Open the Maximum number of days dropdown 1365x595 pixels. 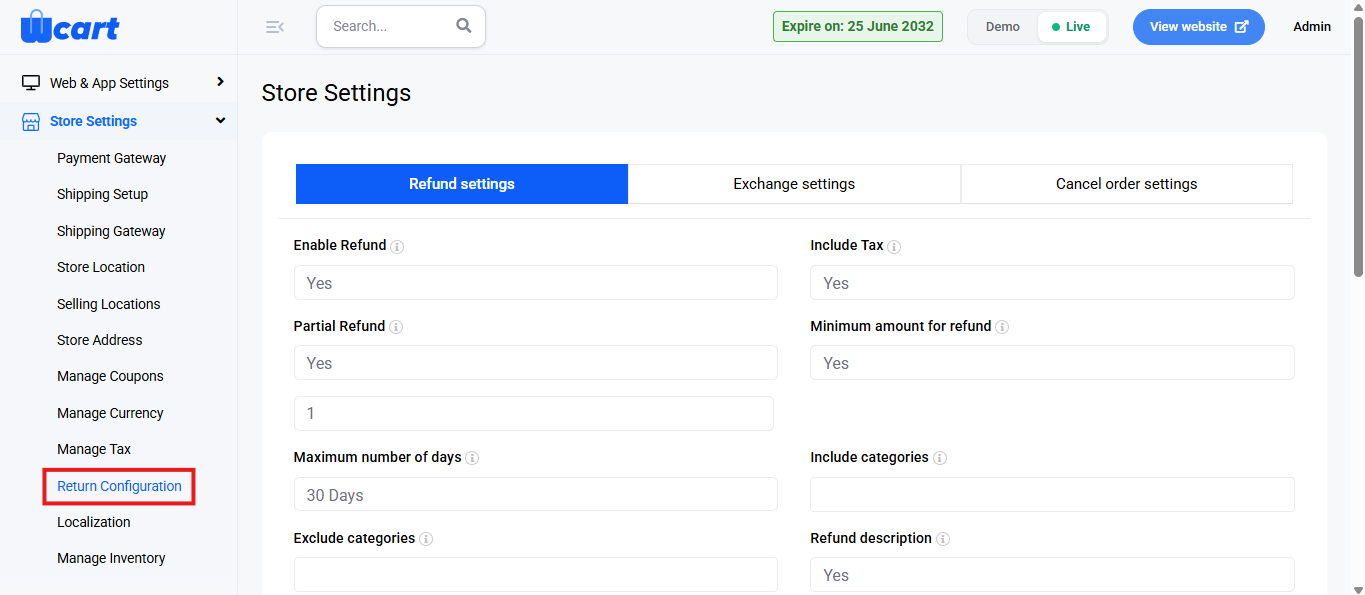(x=535, y=495)
